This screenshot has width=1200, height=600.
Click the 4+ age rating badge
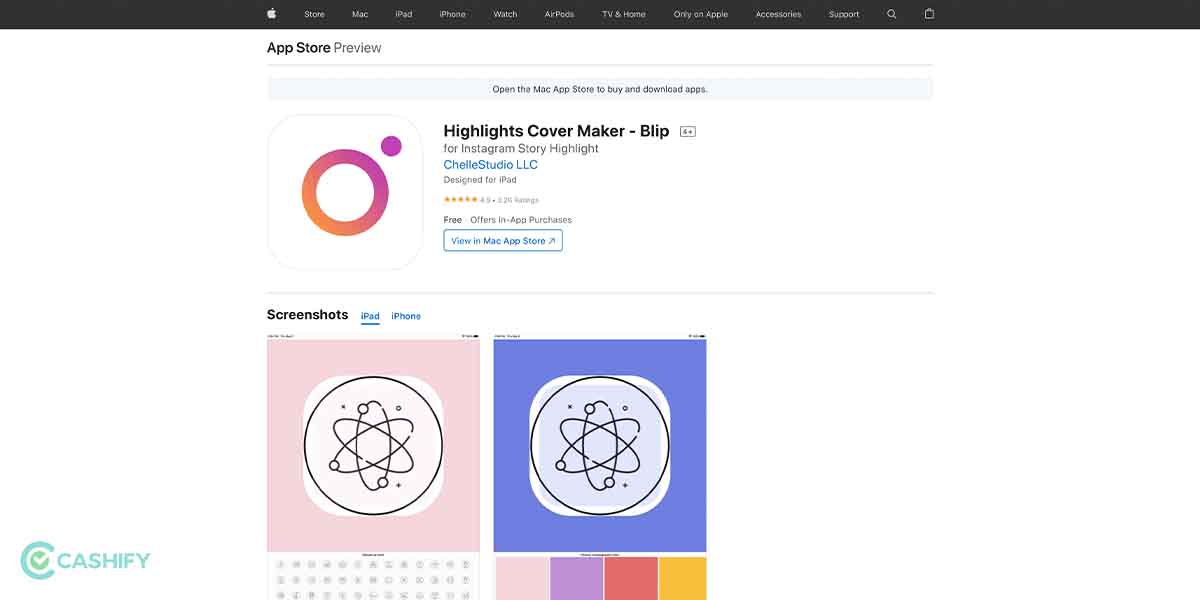tap(688, 130)
